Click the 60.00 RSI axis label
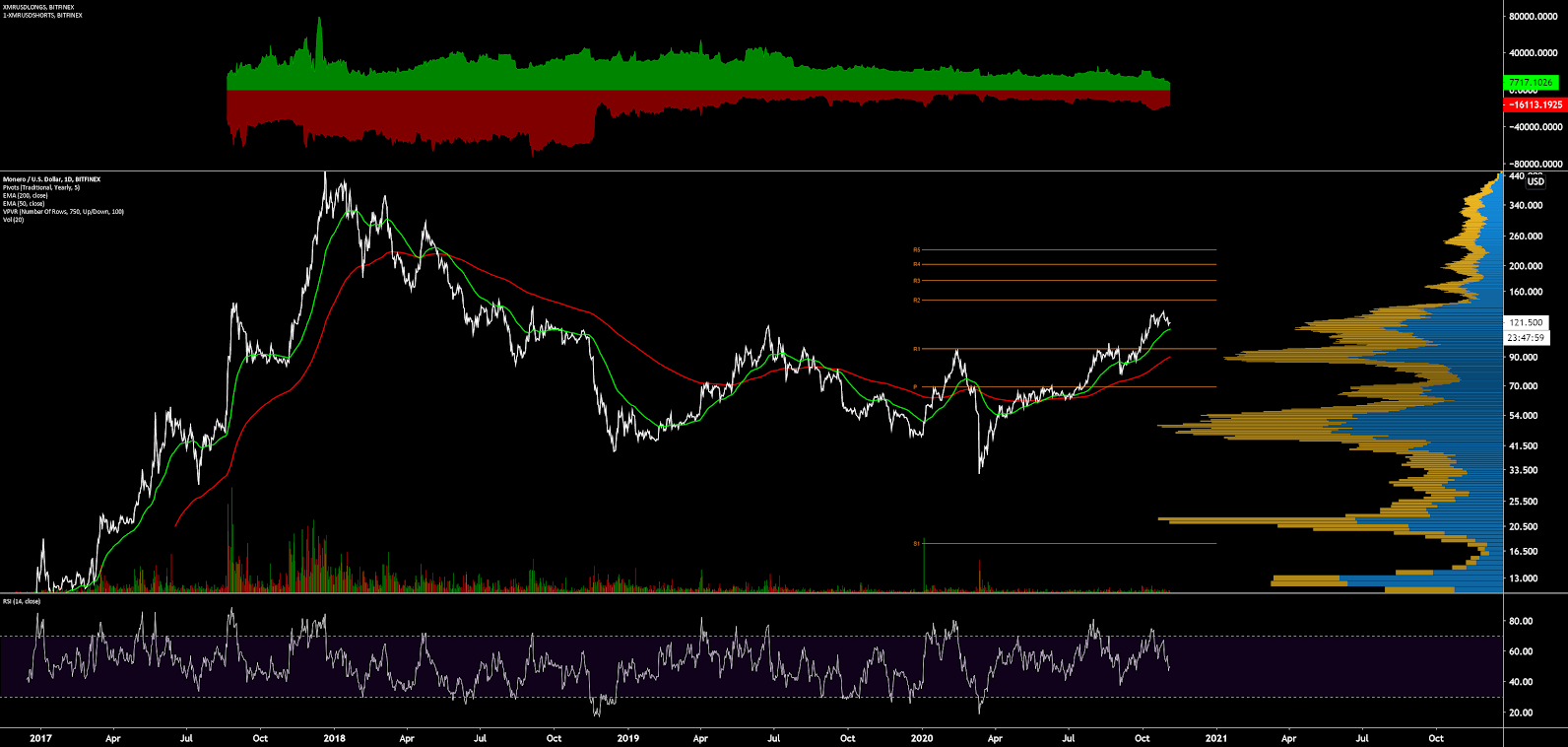 (x=1521, y=651)
